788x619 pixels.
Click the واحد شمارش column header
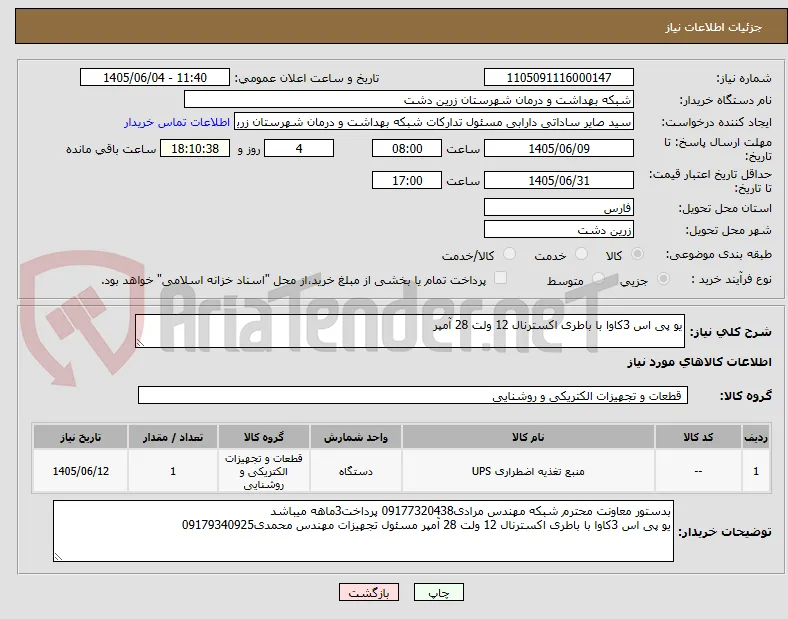point(356,437)
